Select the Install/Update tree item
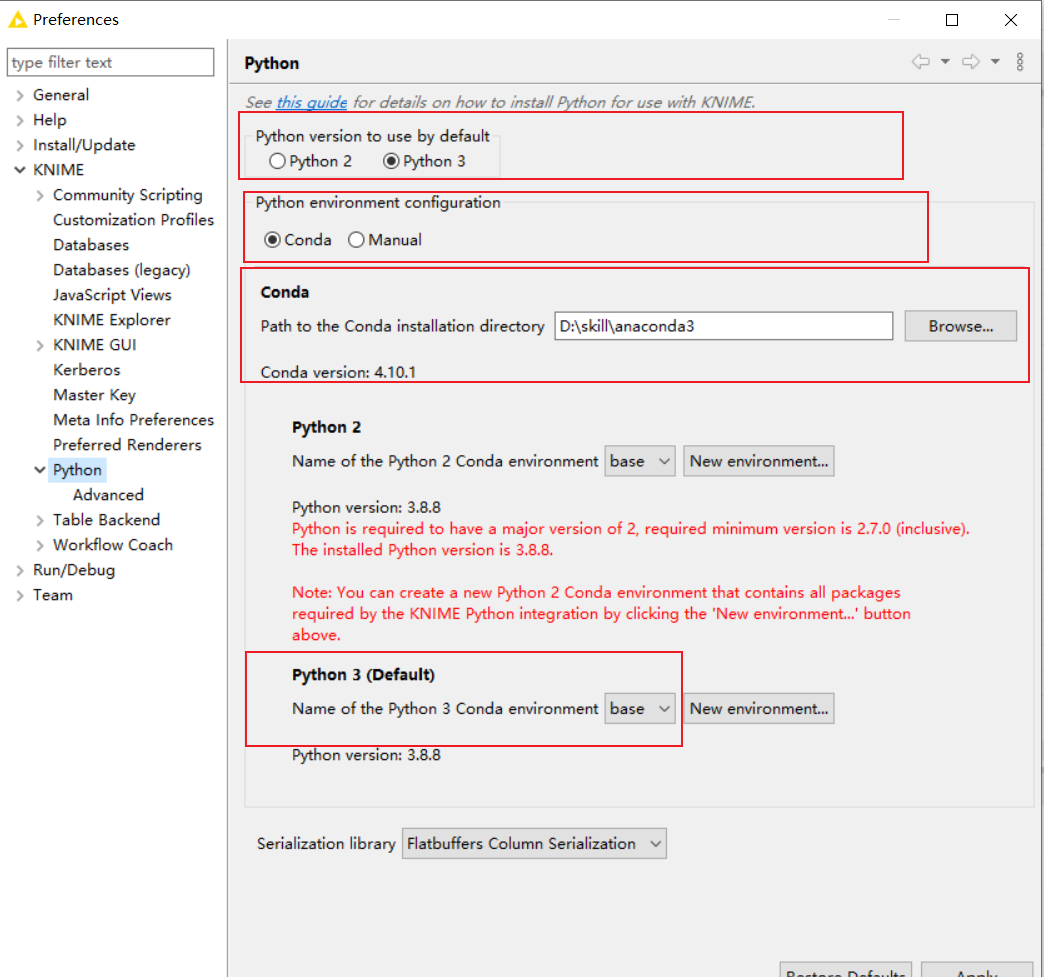This screenshot has height=977, width=1044. click(x=84, y=145)
